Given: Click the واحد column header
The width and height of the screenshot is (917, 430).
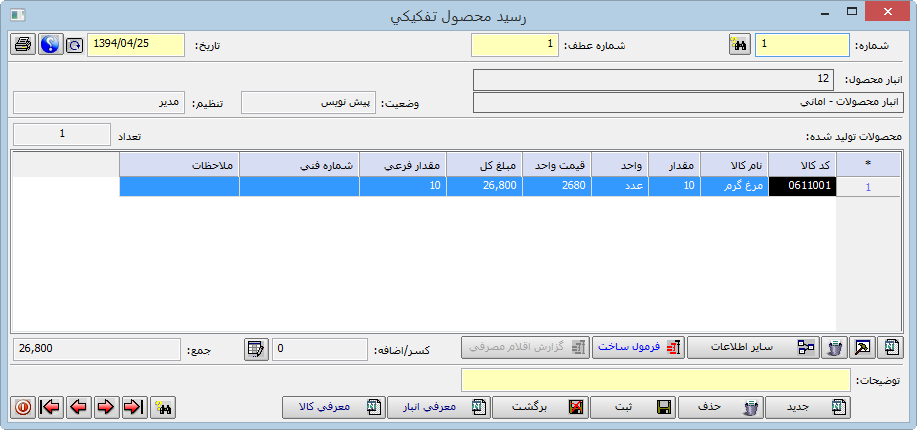Looking at the screenshot, I should point(620,166).
